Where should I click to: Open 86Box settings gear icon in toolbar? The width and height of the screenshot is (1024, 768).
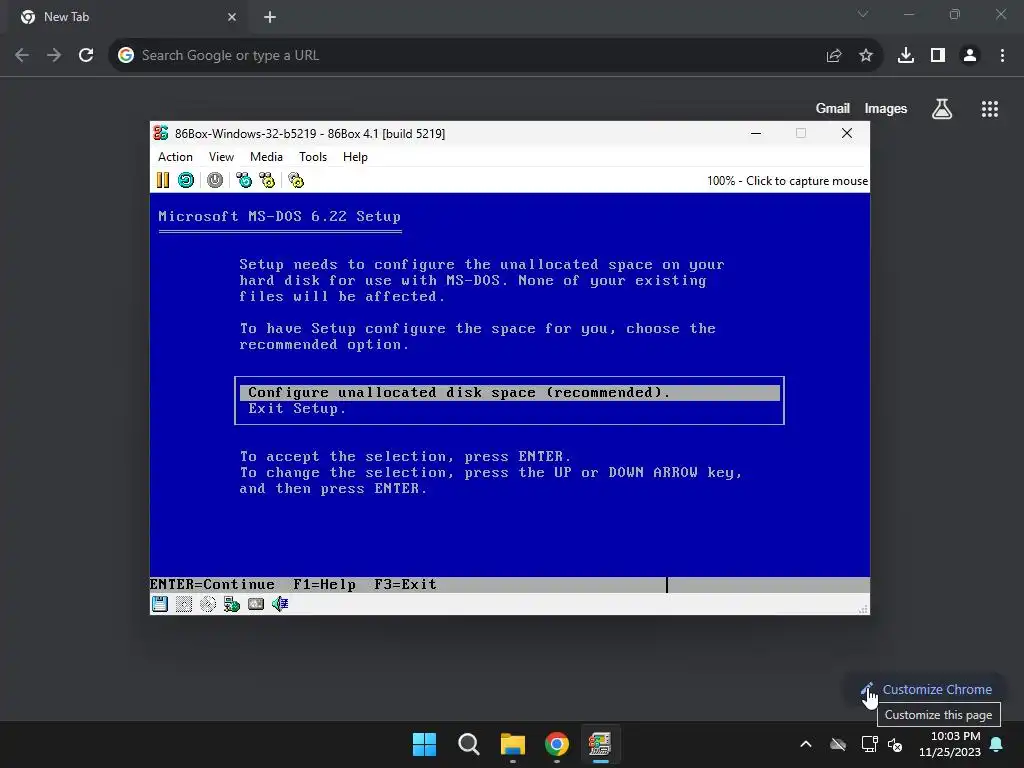click(x=296, y=180)
